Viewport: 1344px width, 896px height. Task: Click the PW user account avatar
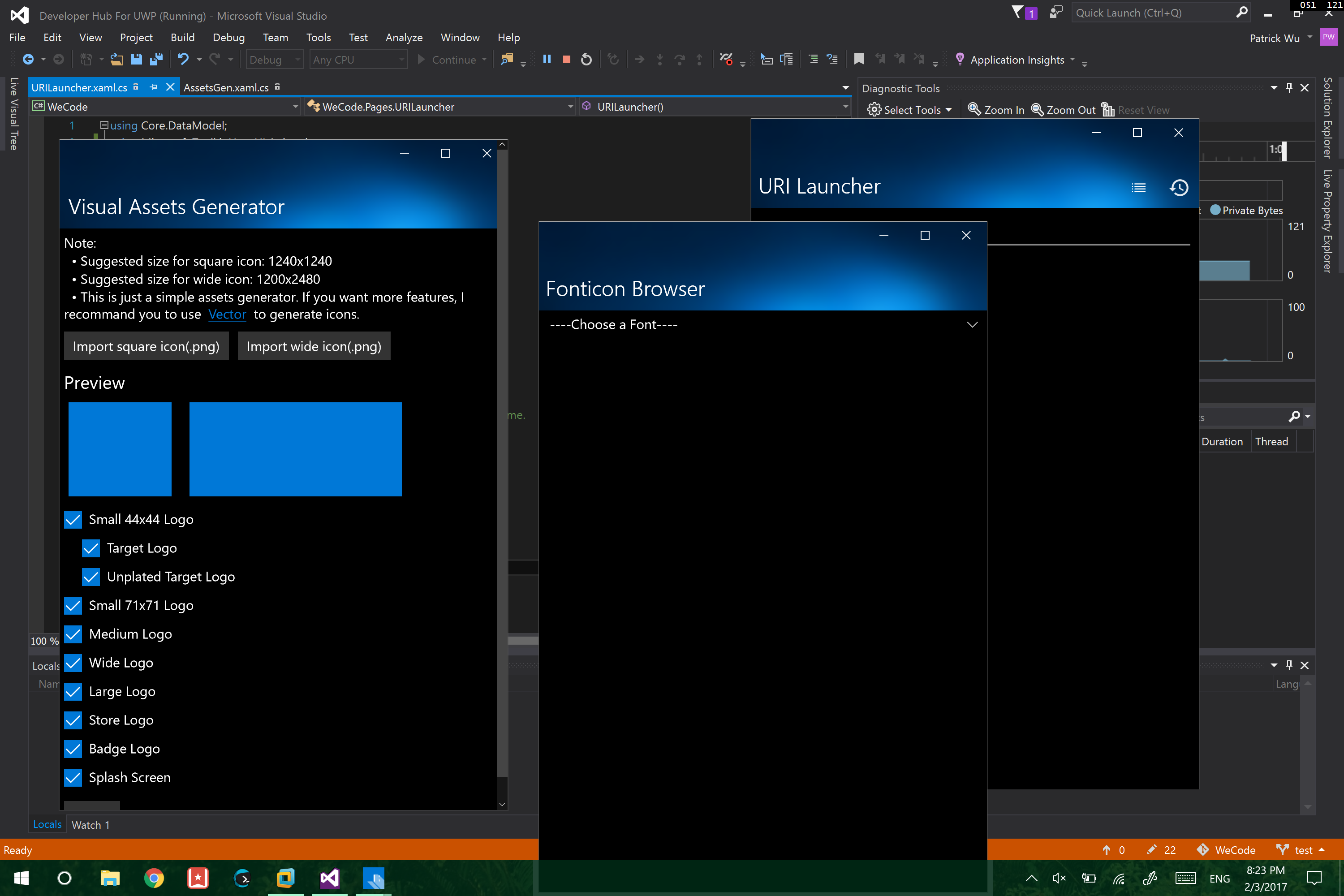(1328, 38)
